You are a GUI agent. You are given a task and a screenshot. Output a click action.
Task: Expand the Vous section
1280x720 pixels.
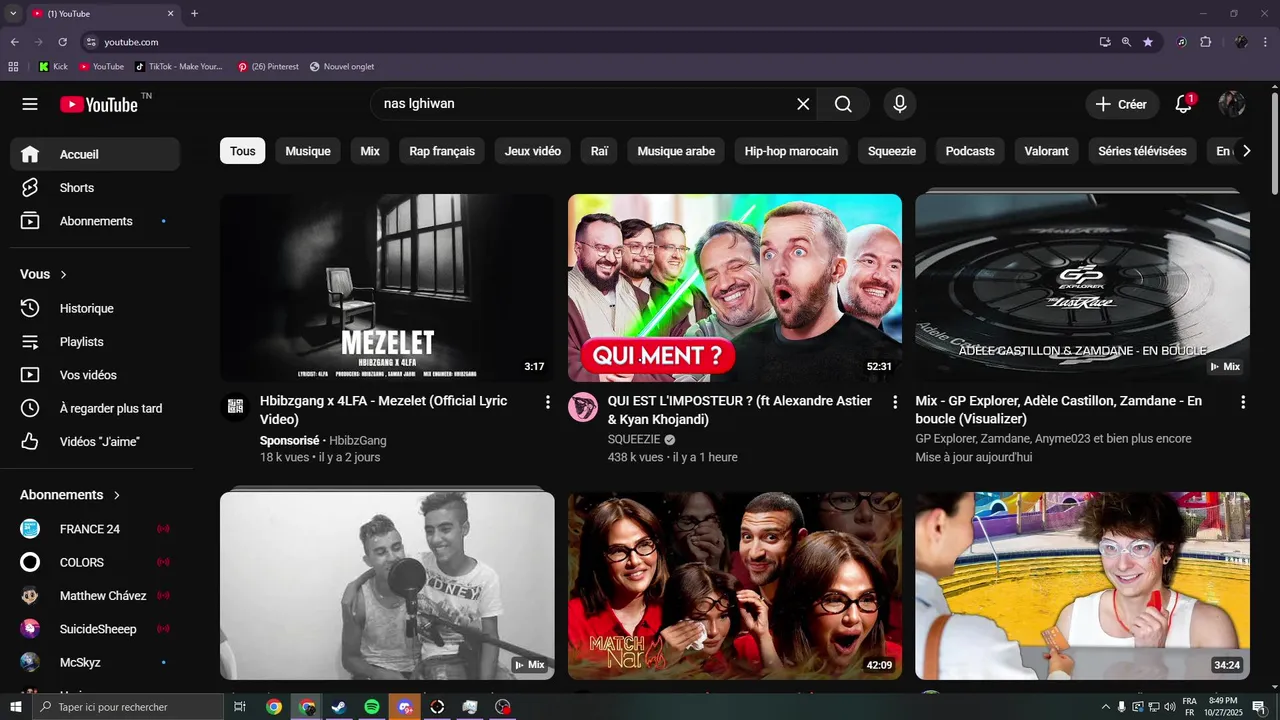point(44,274)
